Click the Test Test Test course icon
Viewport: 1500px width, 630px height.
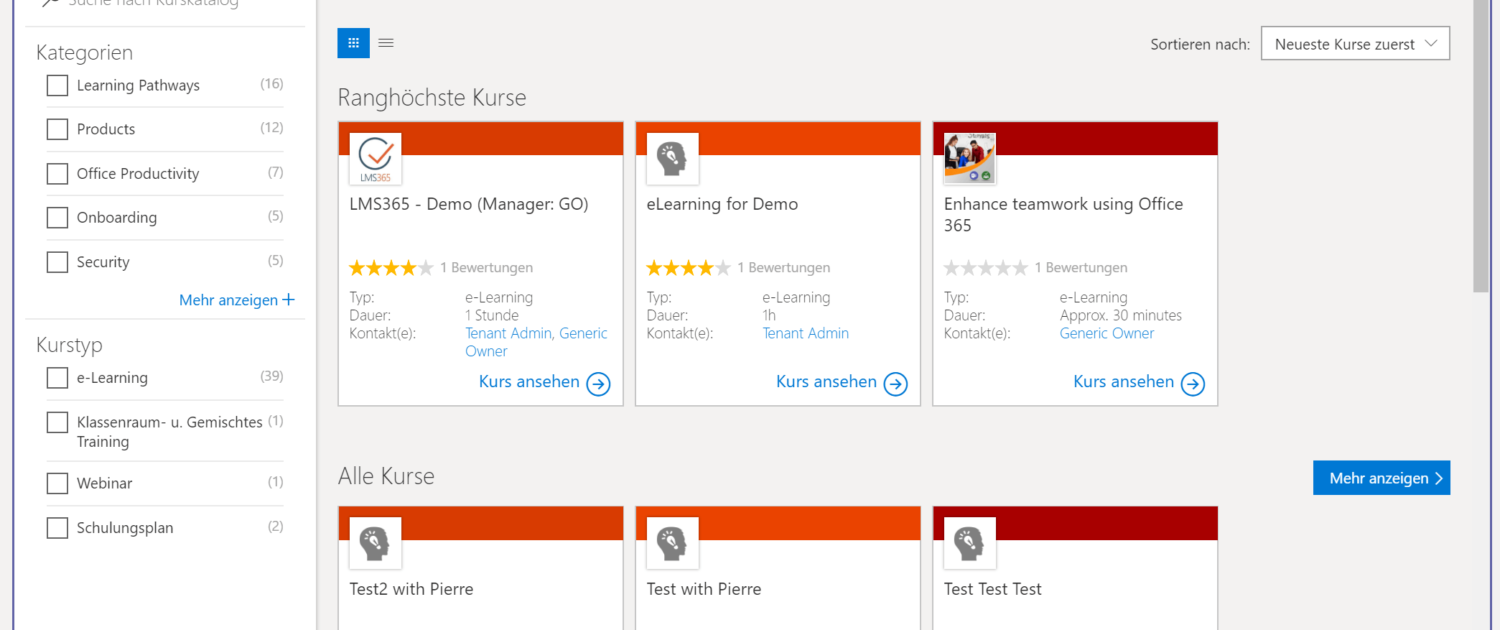click(x=969, y=543)
